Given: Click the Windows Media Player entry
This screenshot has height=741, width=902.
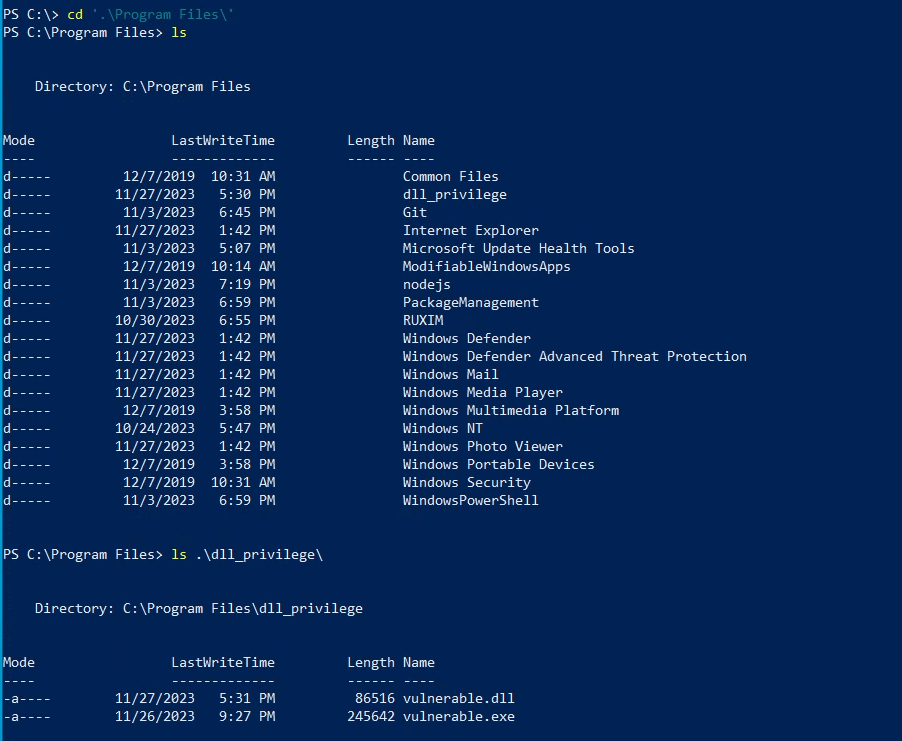Looking at the screenshot, I should point(482,392).
